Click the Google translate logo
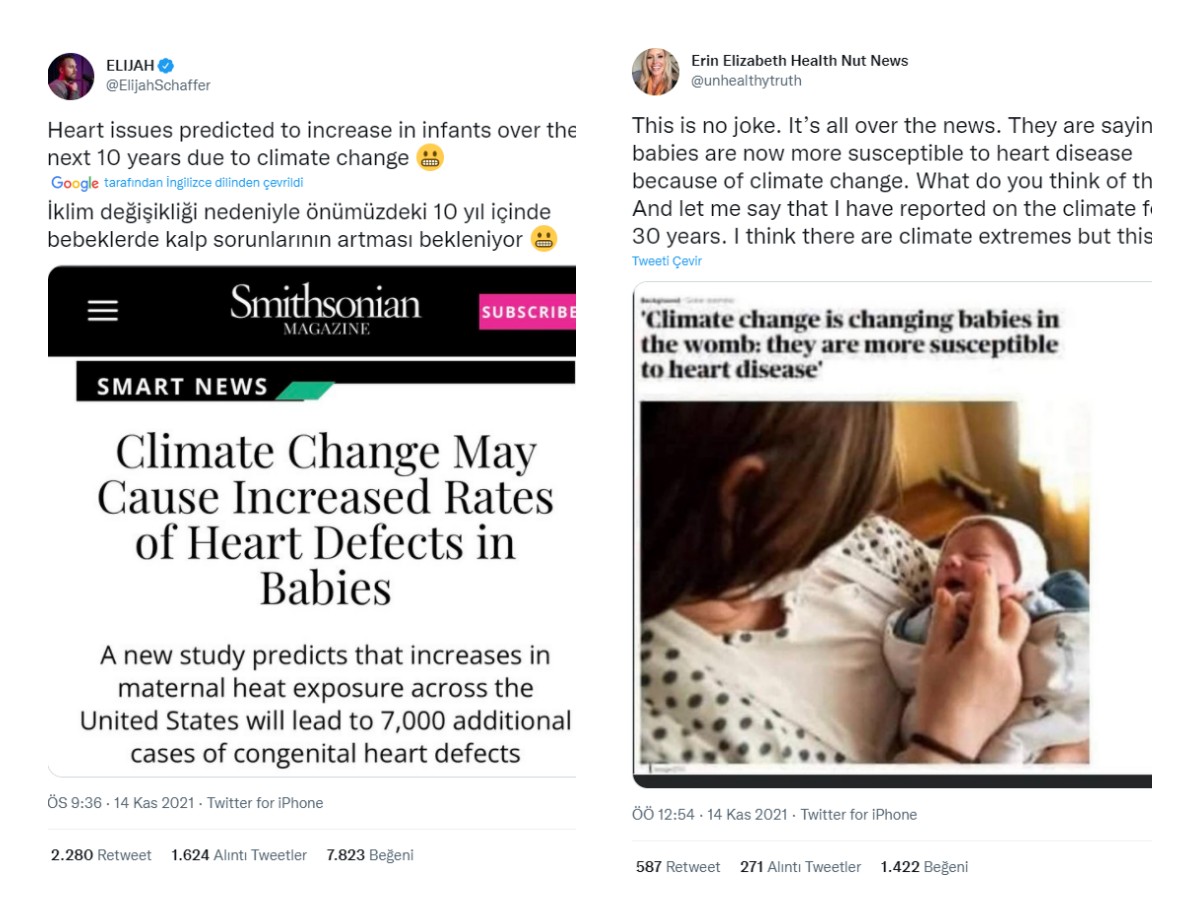Viewport: 1200px width, 924px height. [x=75, y=183]
